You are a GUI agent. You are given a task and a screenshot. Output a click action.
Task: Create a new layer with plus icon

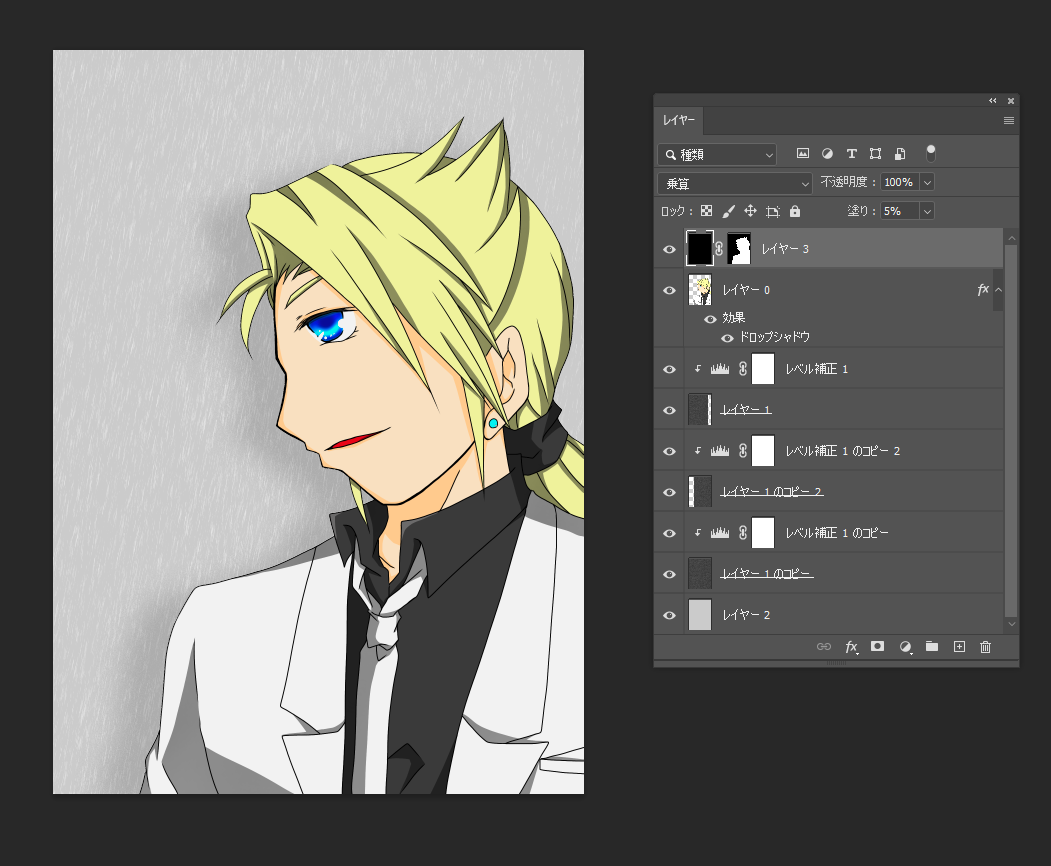[x=959, y=647]
